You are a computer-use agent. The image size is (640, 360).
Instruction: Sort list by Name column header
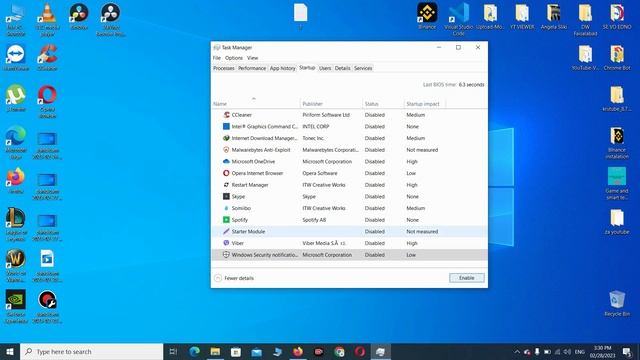click(x=256, y=104)
